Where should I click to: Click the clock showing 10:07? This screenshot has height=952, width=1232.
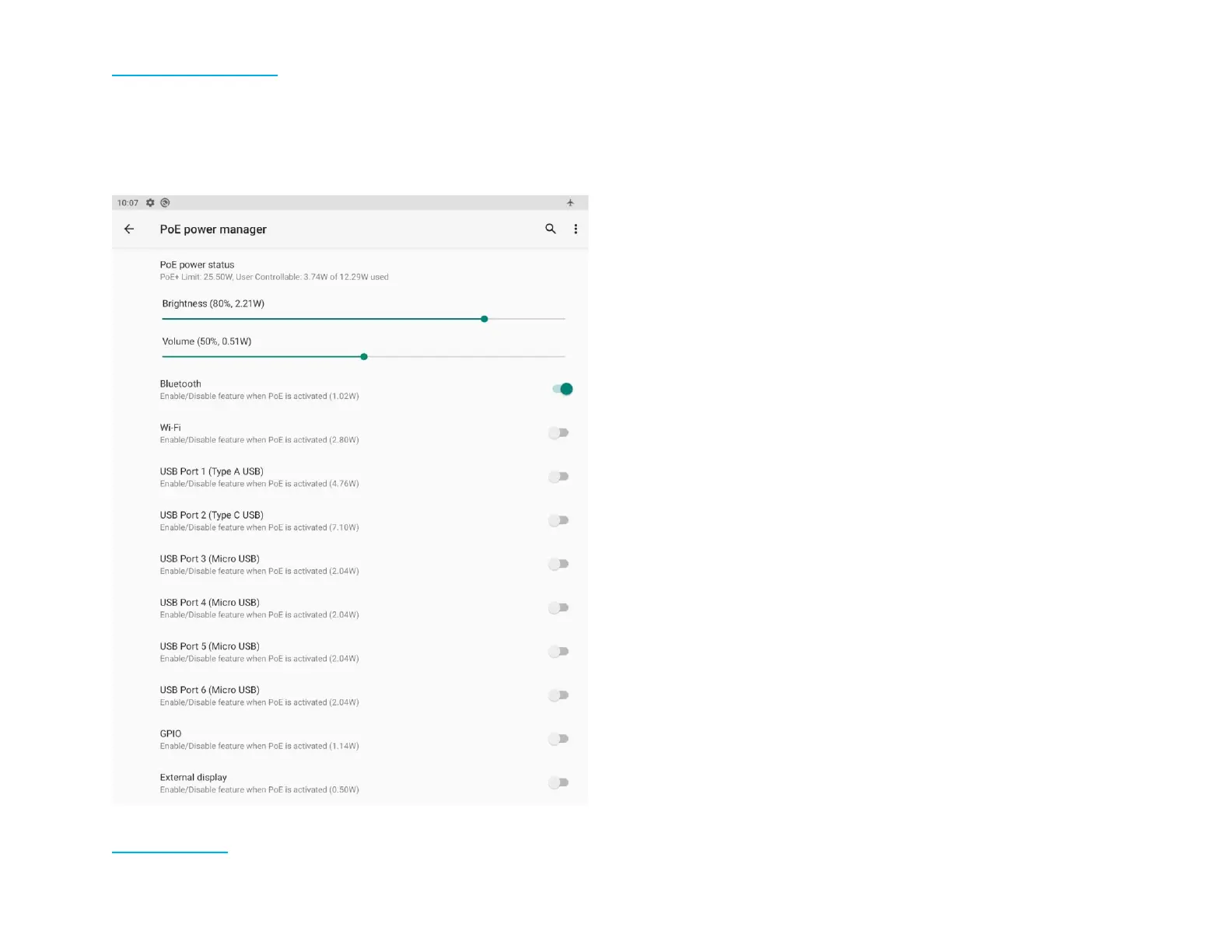tap(128, 203)
